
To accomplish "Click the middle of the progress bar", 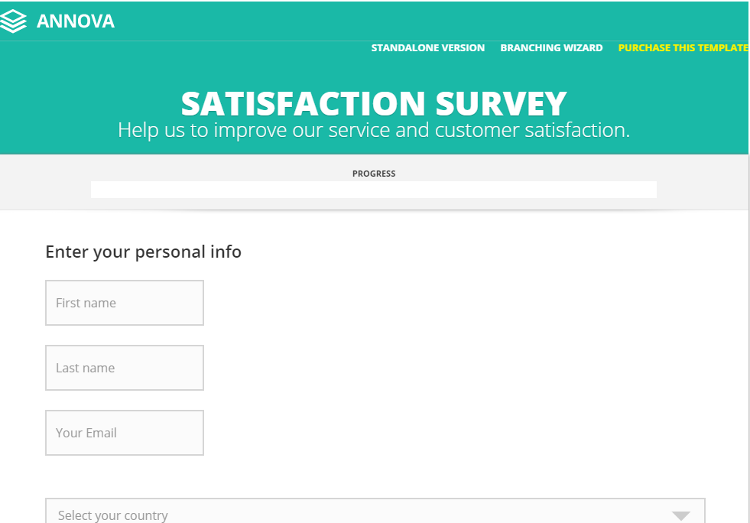I will 374,189.
